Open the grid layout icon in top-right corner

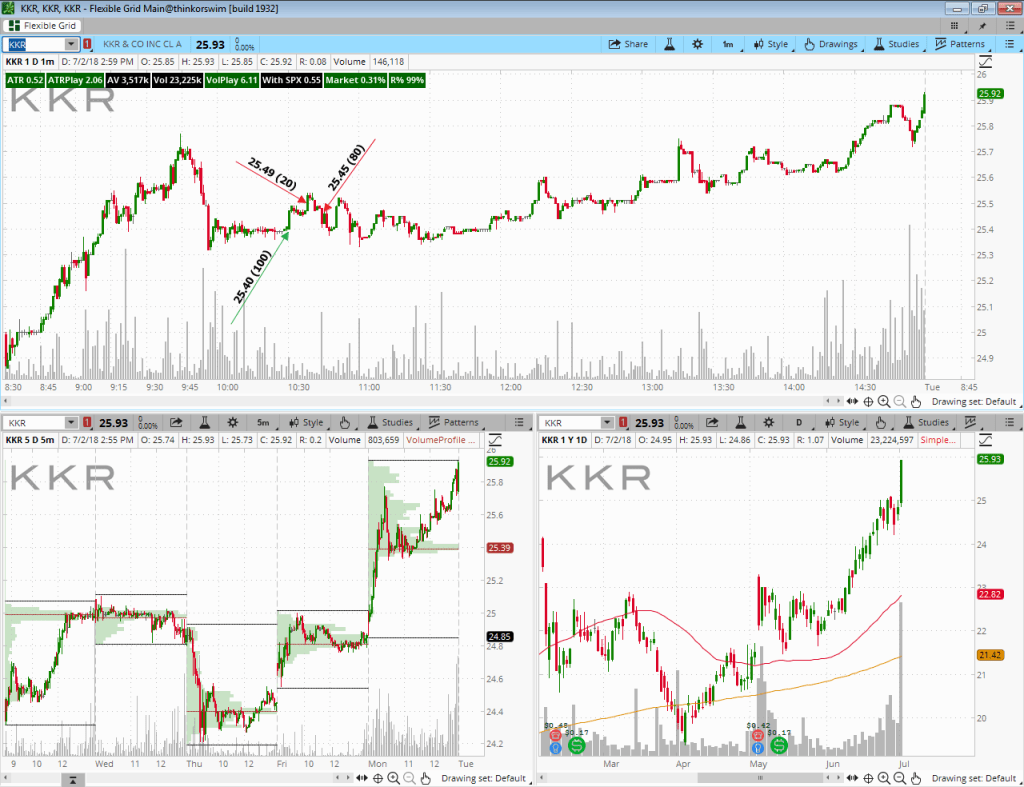(x=957, y=24)
